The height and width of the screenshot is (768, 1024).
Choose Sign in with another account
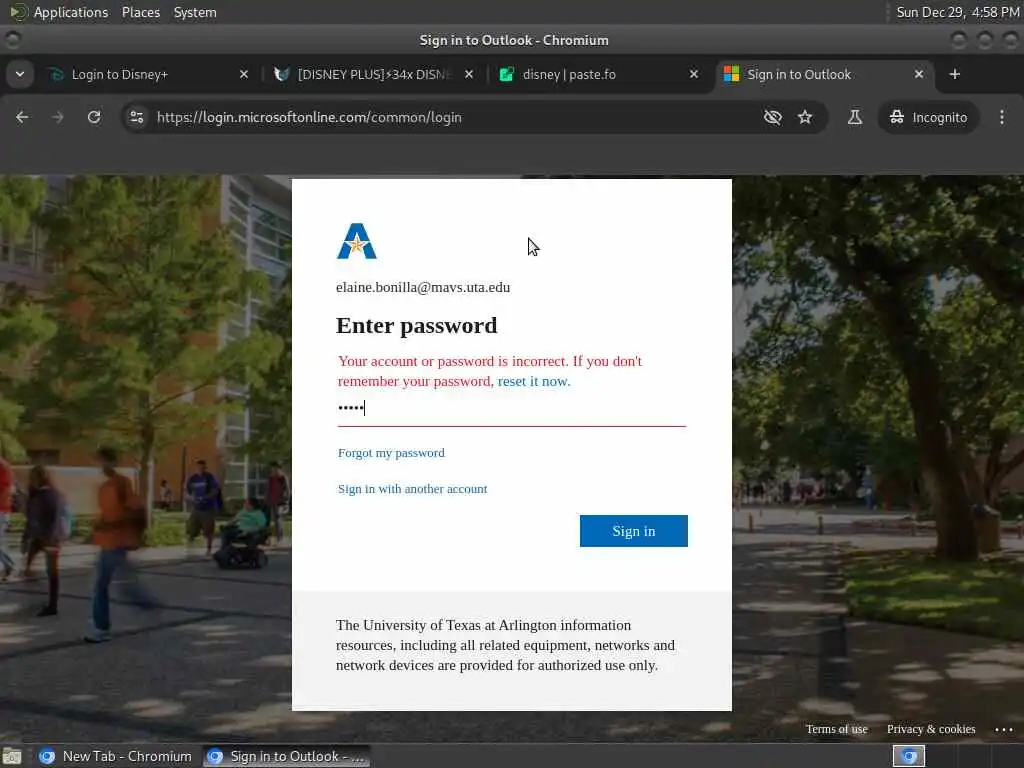tap(412, 488)
